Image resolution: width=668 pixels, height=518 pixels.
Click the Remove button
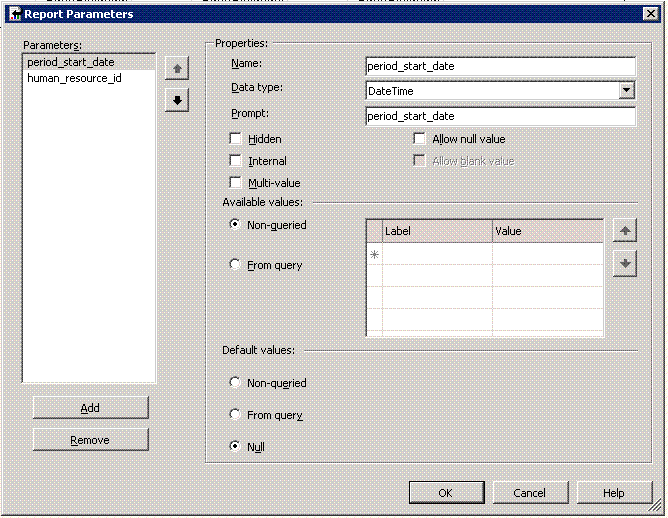coord(90,440)
